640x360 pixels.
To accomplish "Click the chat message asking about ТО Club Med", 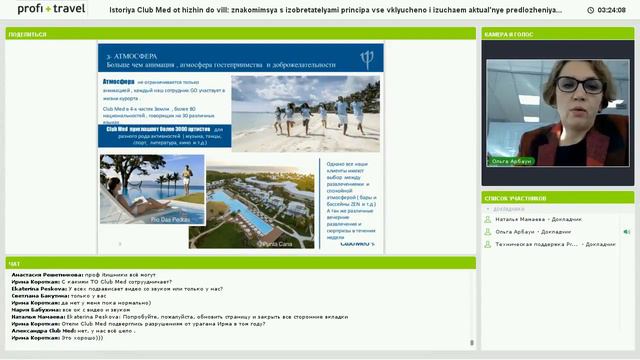I will (x=92, y=282).
